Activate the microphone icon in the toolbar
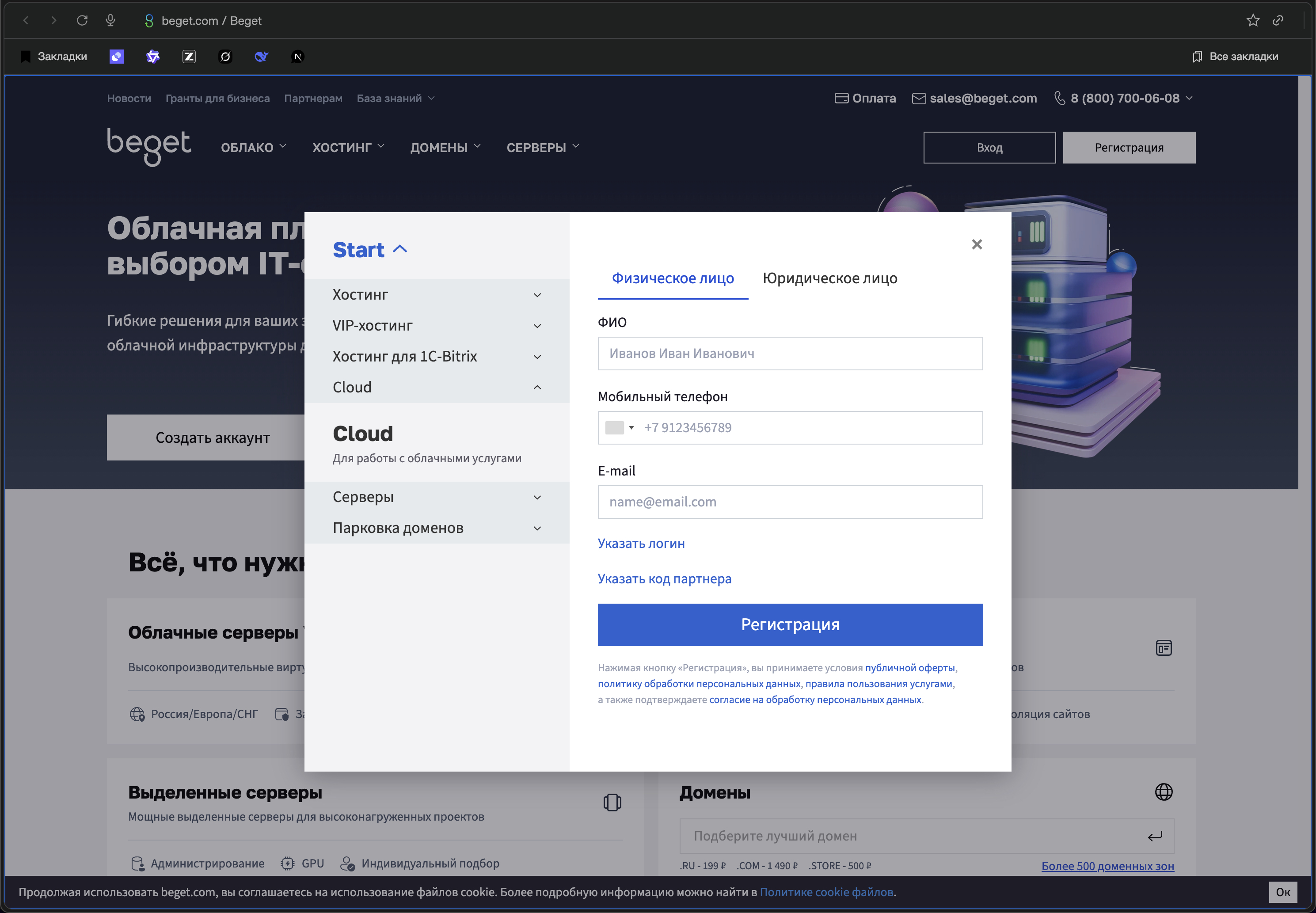The image size is (1316, 913). pyautogui.click(x=111, y=21)
